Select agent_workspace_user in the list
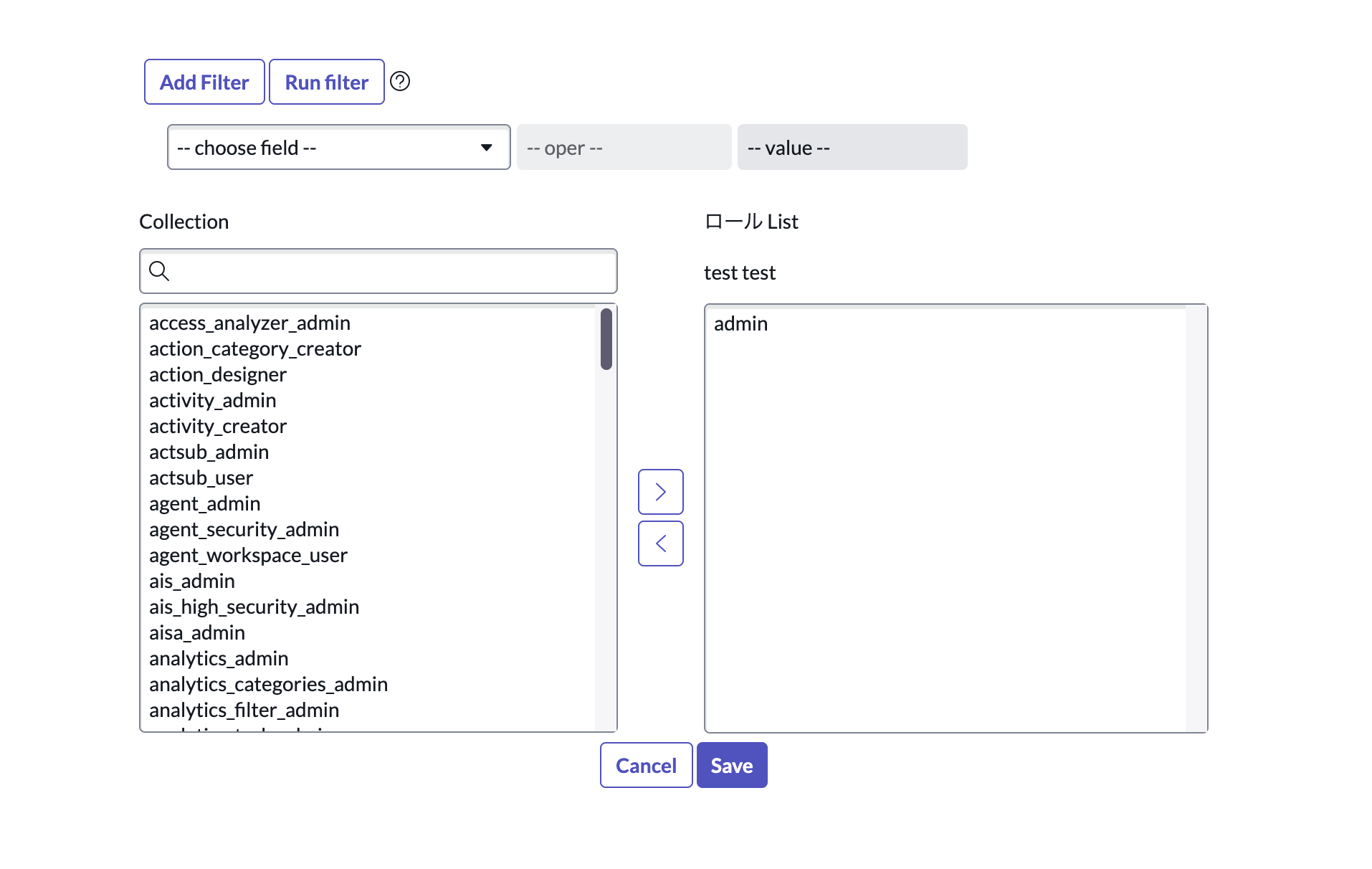Image resolution: width=1372 pixels, height=869 pixels. pyautogui.click(x=248, y=556)
